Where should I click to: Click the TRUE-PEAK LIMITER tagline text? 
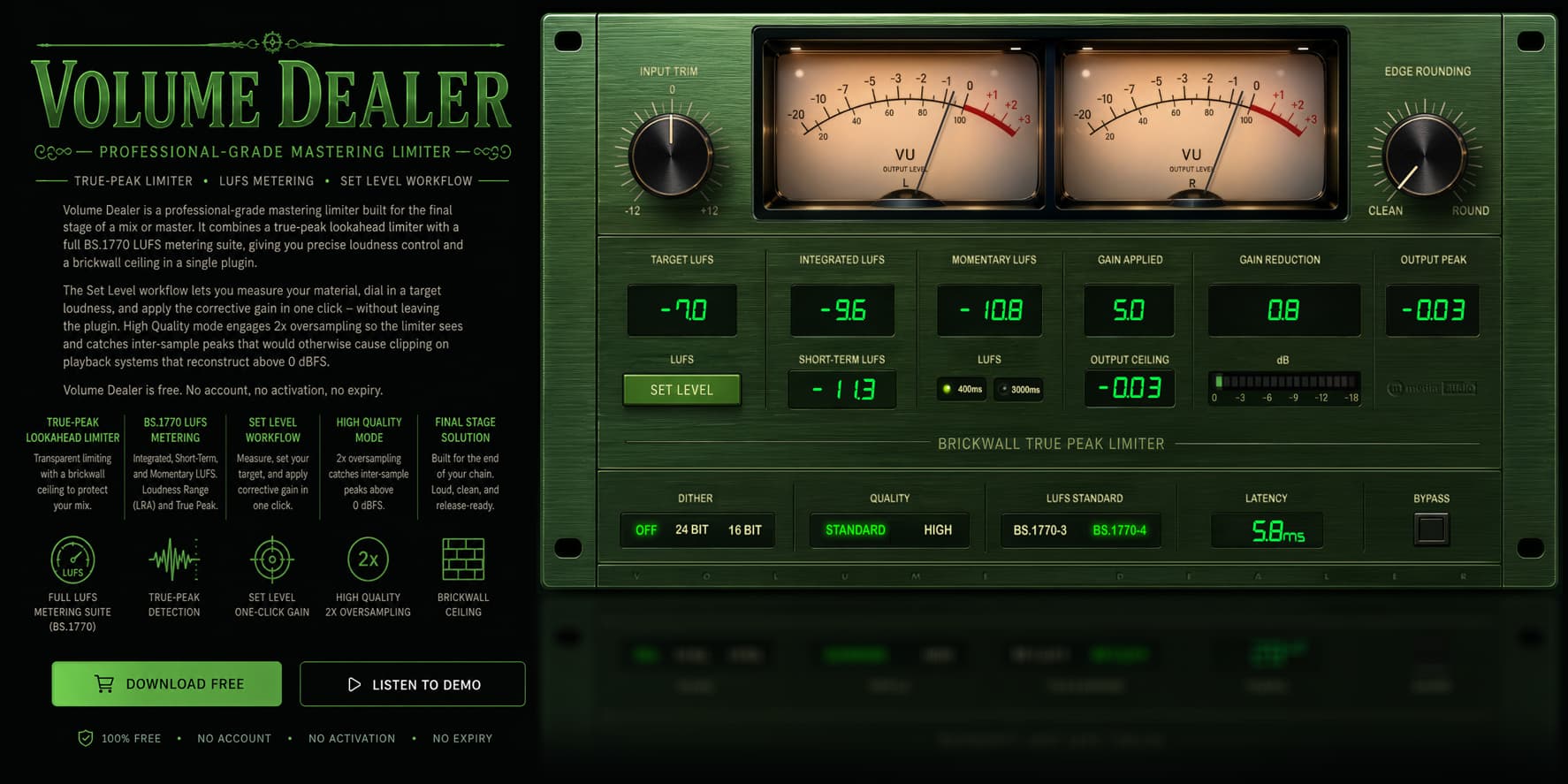click(x=133, y=181)
